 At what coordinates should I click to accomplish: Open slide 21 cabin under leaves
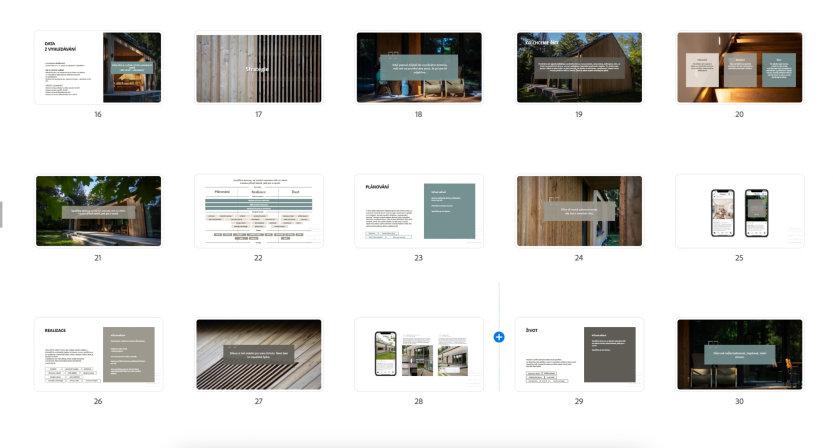click(98, 211)
